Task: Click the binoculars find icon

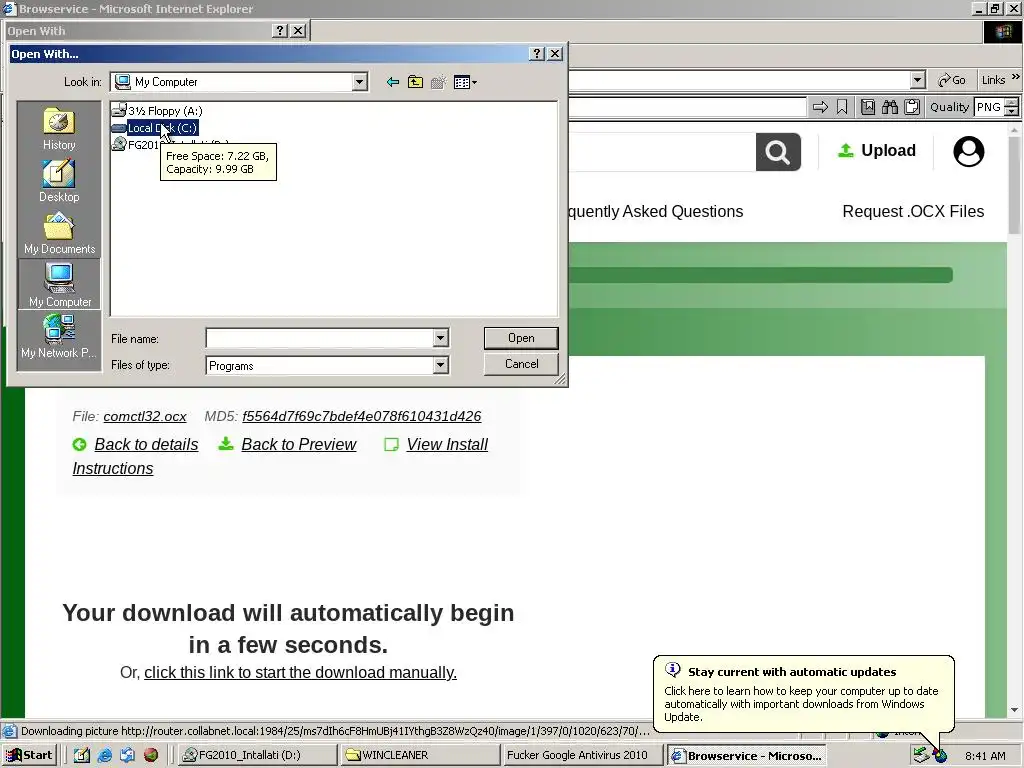Action: point(890,107)
